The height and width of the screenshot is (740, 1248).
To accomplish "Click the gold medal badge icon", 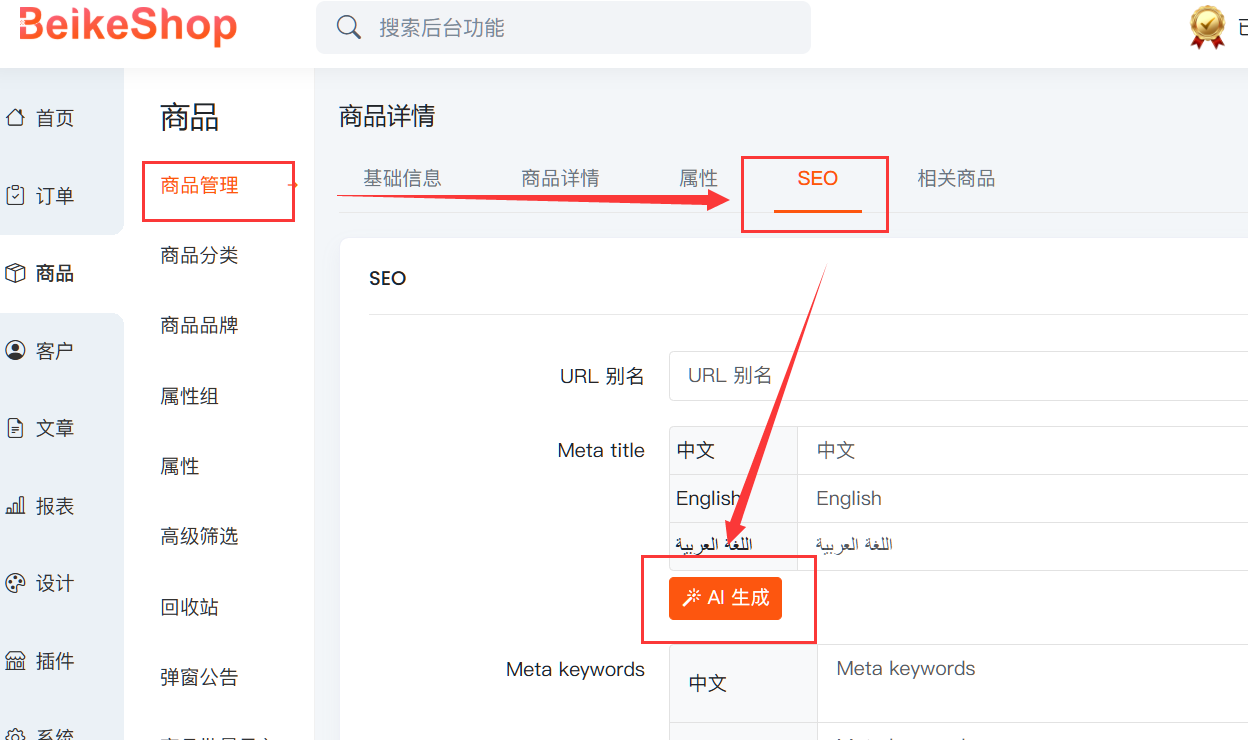I will point(1208,26).
